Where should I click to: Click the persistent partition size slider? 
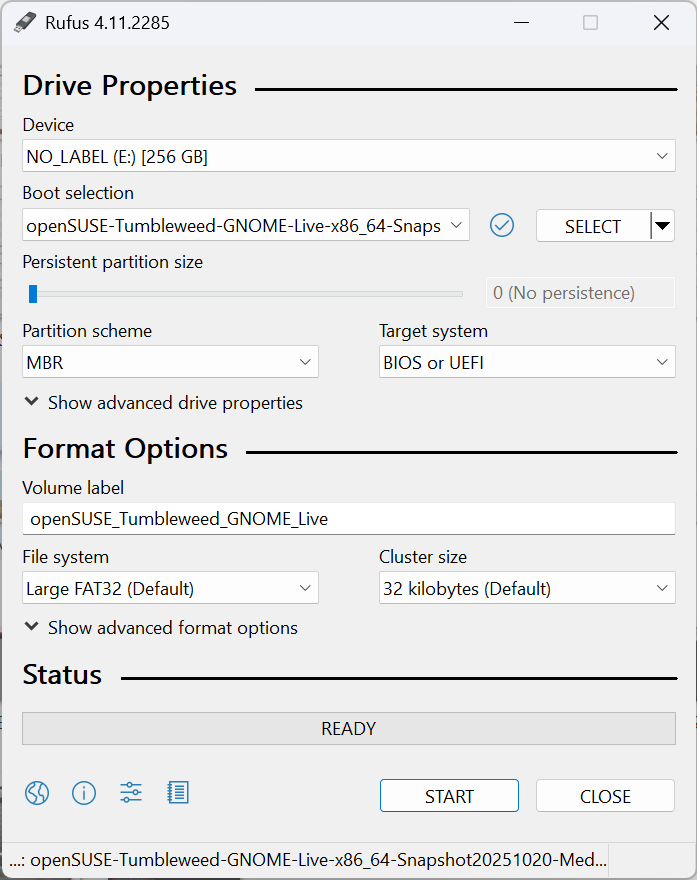(247, 294)
